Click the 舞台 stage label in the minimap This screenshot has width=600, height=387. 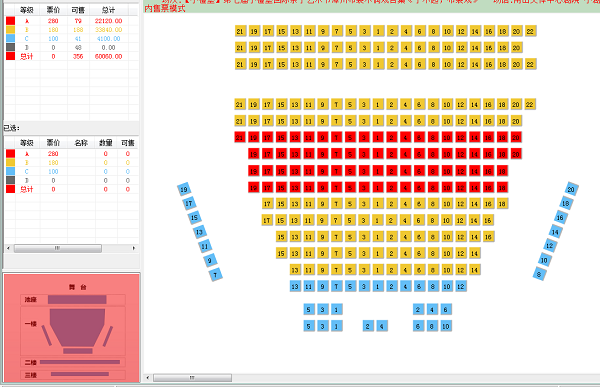[x=78, y=287]
